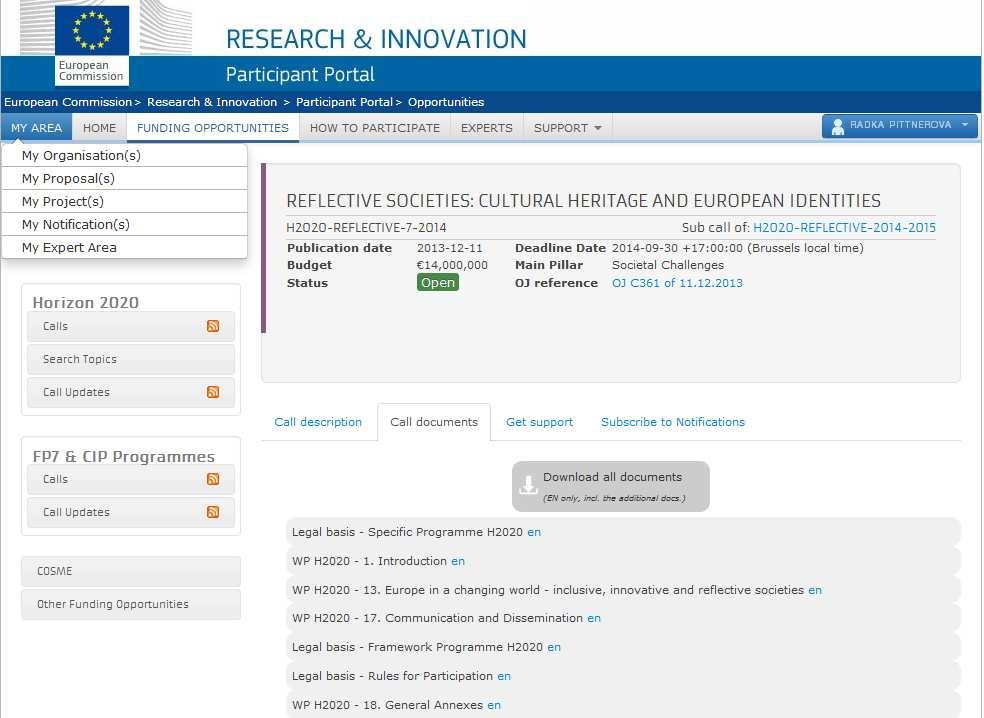984x718 pixels.
Task: Click the Societal Challenges main pillar value
Action: point(668,265)
